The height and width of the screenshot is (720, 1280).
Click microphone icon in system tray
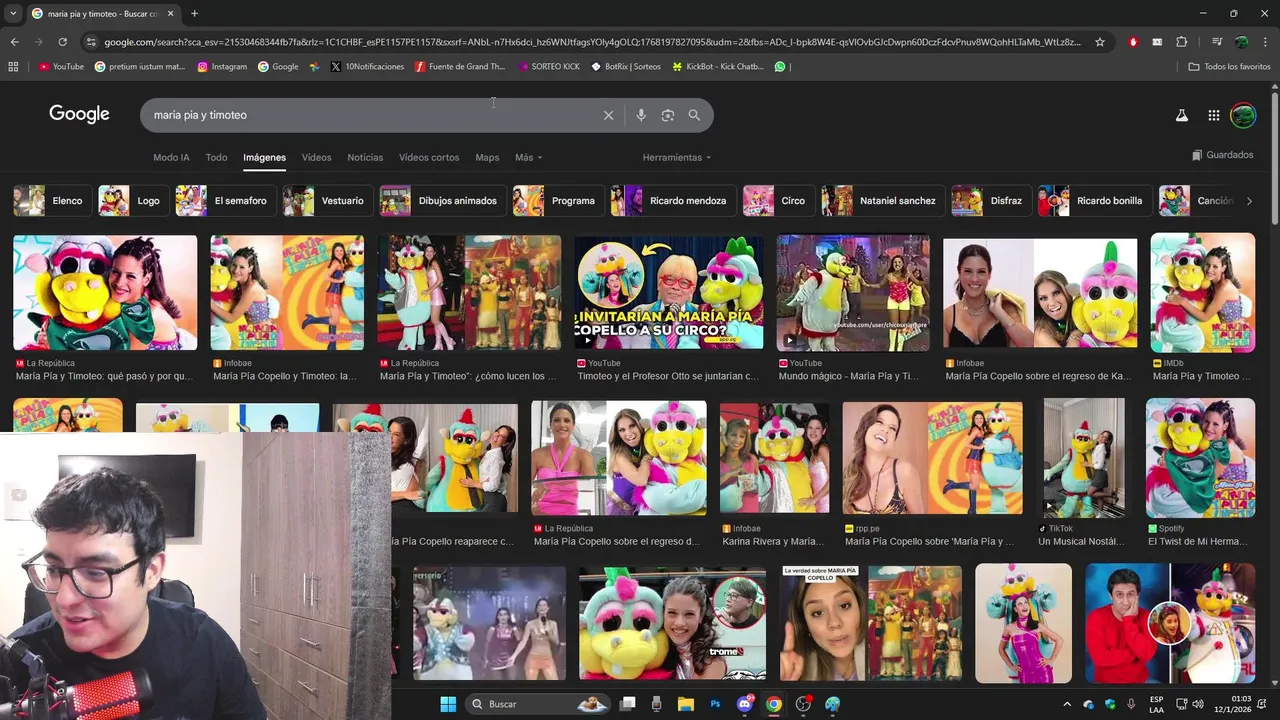1131,704
